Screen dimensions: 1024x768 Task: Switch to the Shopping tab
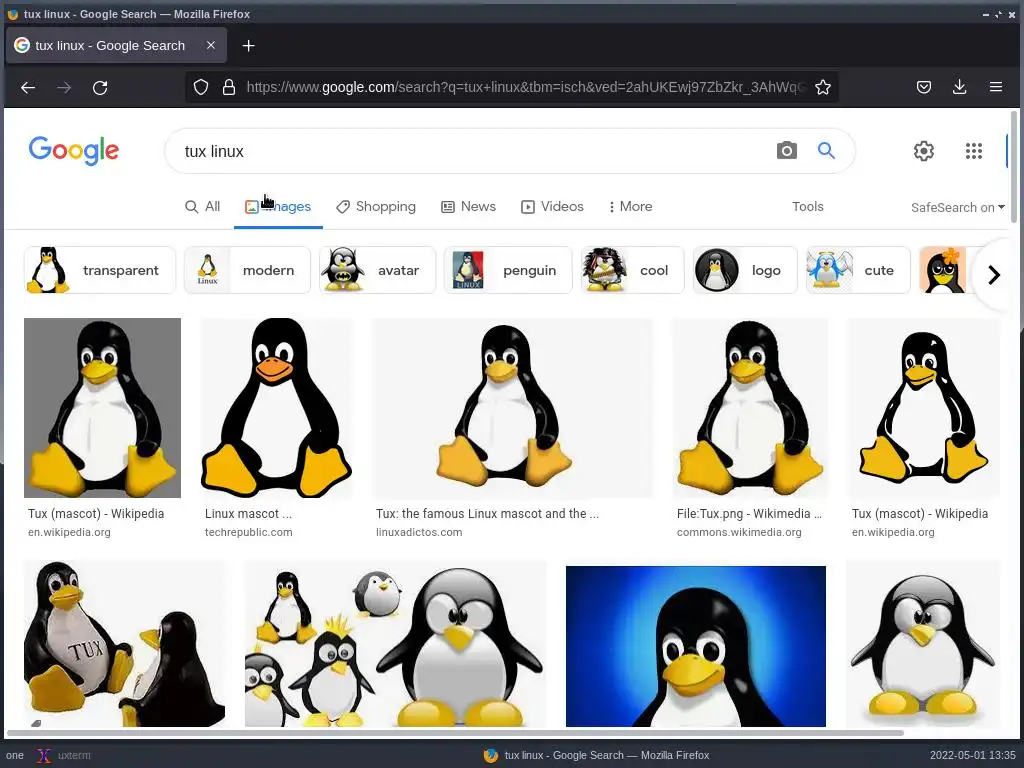tap(376, 206)
